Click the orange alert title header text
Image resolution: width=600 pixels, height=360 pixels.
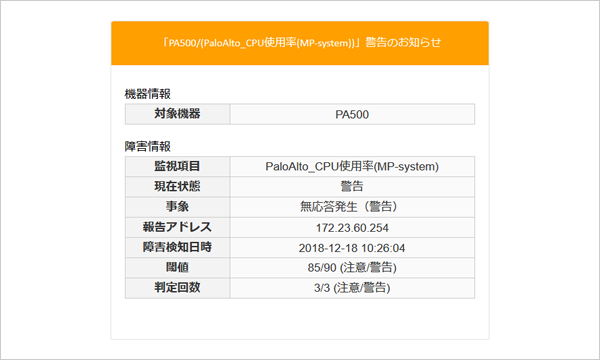(301, 42)
